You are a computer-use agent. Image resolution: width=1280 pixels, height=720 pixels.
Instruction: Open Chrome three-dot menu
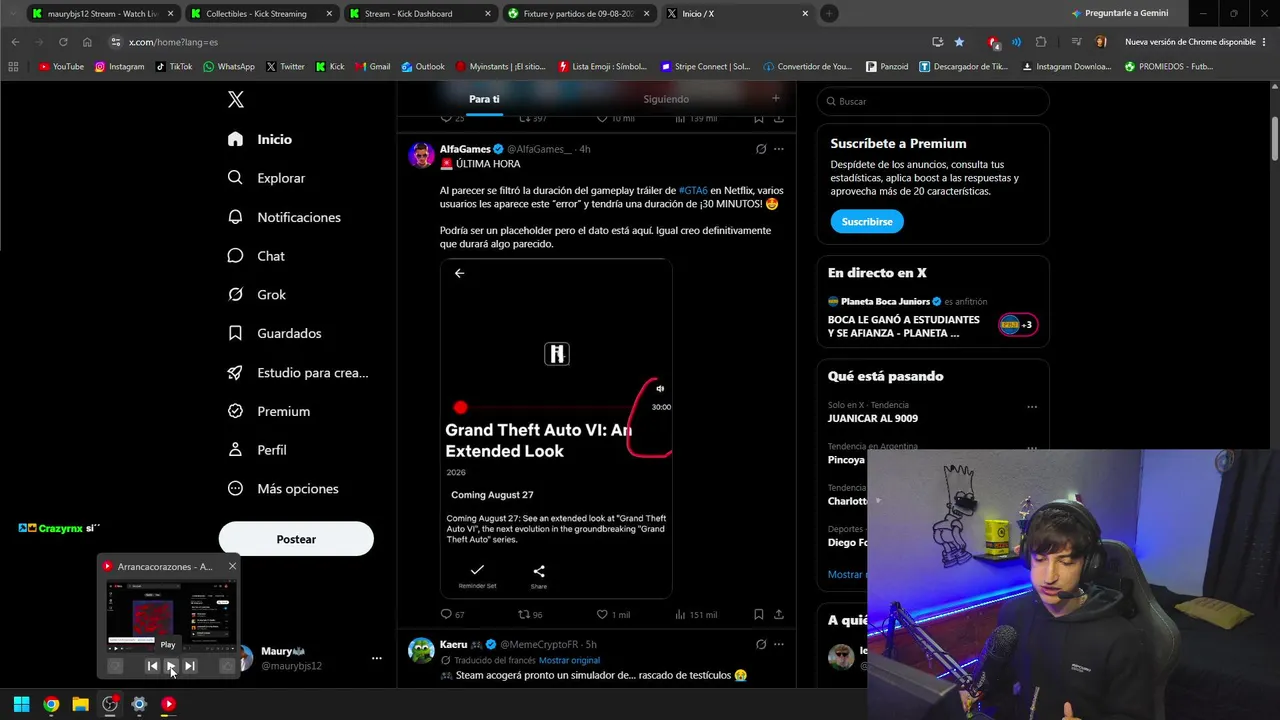click(1265, 42)
